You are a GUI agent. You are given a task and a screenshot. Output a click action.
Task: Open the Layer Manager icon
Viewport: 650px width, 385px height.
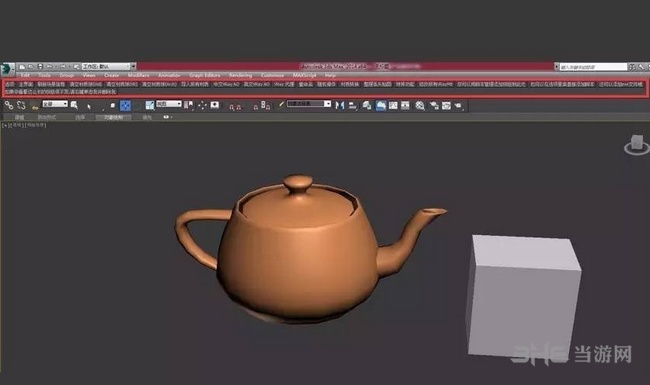click(366, 105)
